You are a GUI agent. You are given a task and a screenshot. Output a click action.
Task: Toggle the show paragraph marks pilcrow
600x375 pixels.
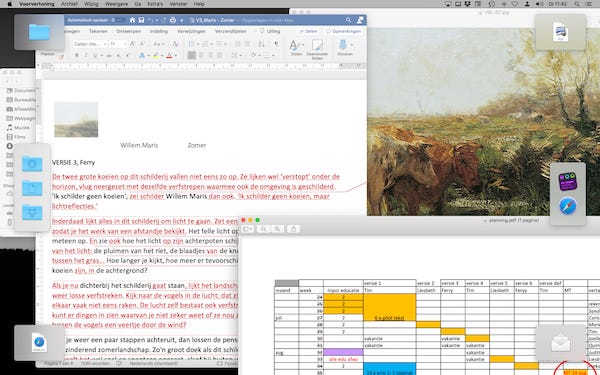click(x=276, y=44)
